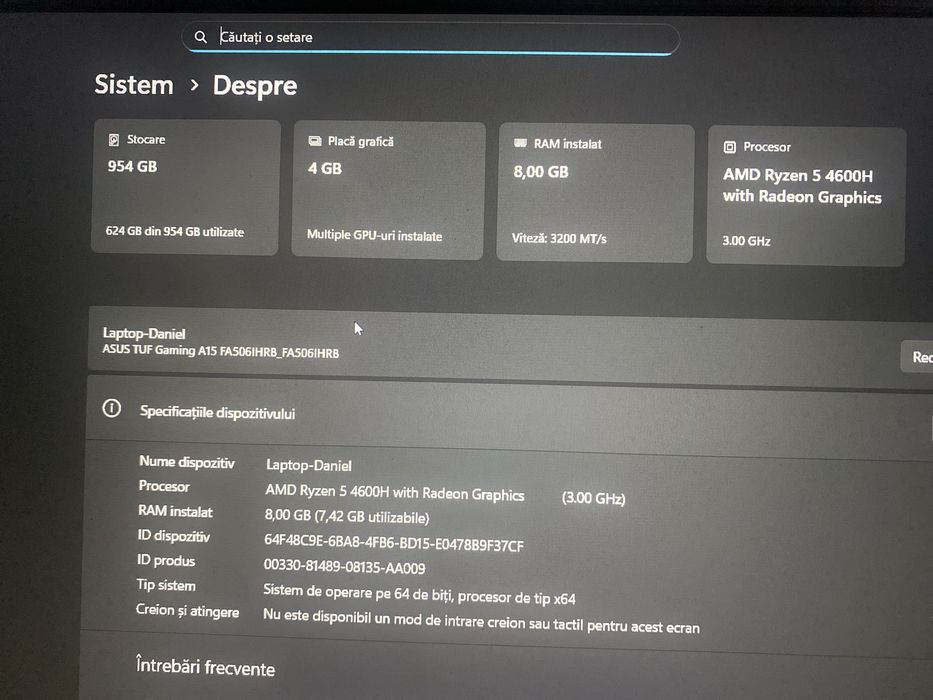The image size is (933, 700).
Task: Select 'Viteză: 3200 MT/s' text
Action: pos(559,239)
